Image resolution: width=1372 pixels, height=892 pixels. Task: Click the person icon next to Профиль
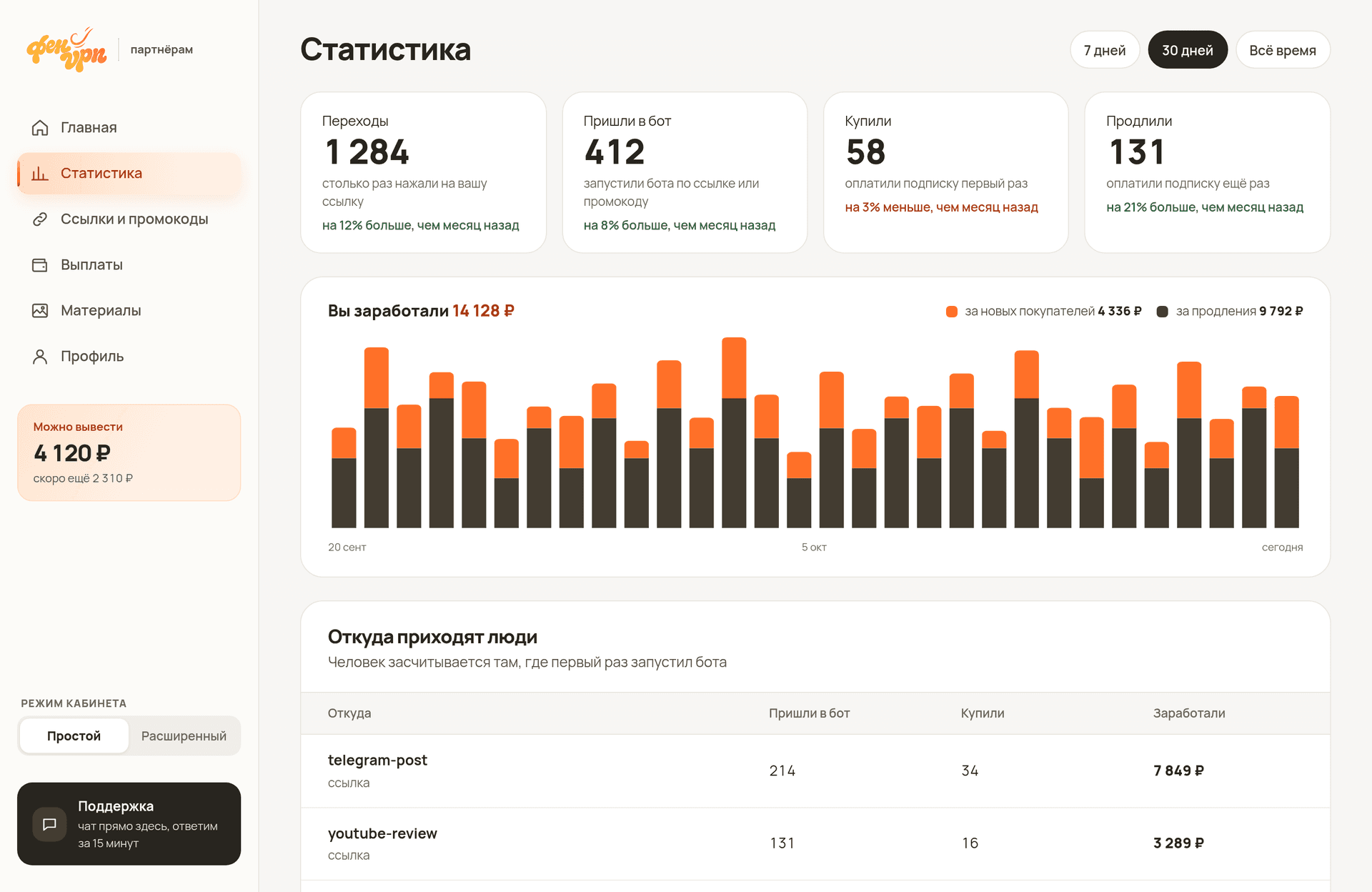[40, 357]
